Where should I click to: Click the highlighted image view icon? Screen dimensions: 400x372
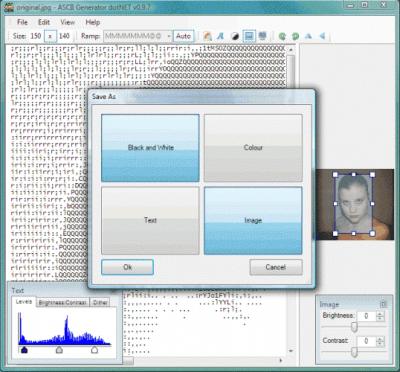click(x=249, y=36)
